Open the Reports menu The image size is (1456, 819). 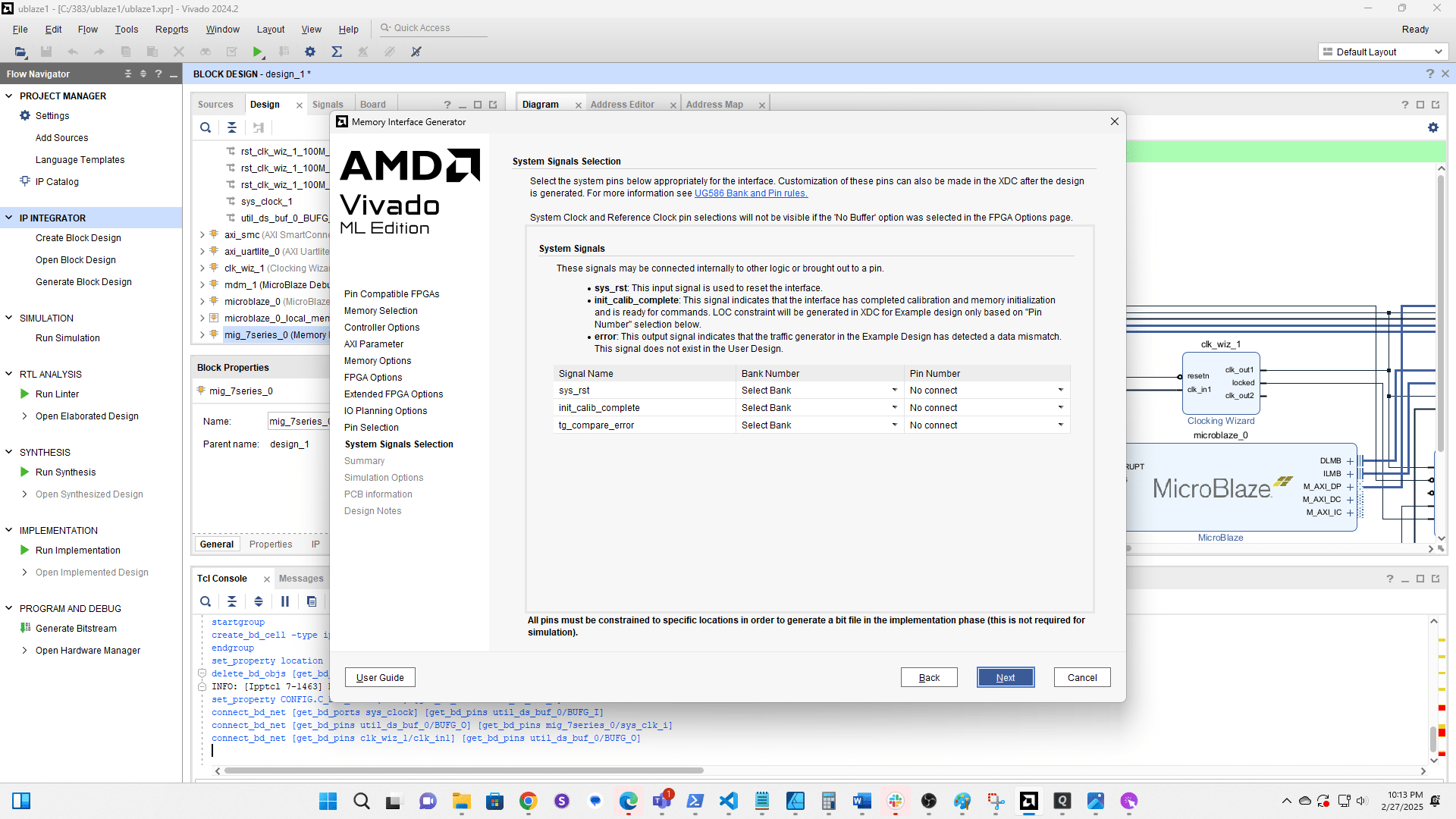point(171,29)
